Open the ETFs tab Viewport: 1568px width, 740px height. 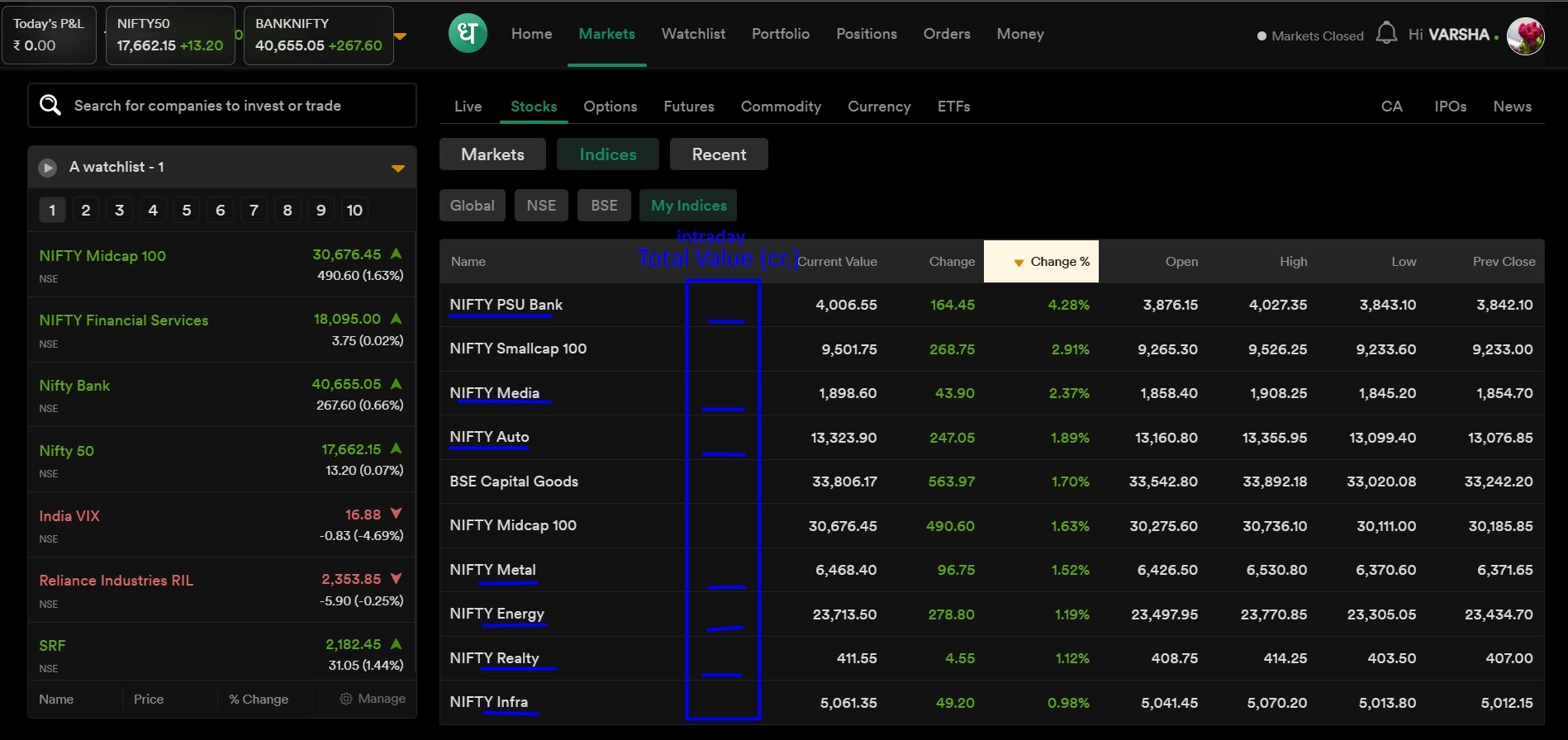[953, 107]
